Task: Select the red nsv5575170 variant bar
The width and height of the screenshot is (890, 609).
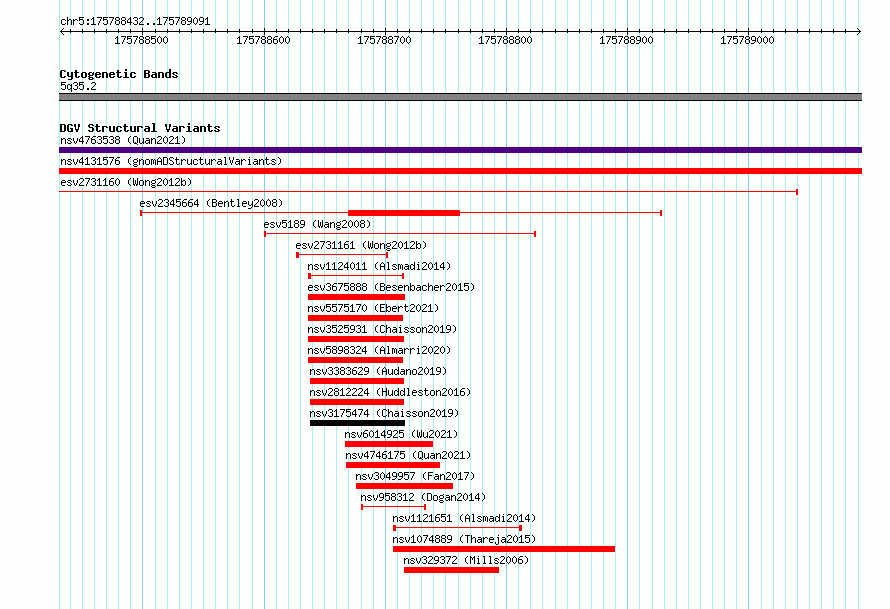Action: (x=355, y=318)
